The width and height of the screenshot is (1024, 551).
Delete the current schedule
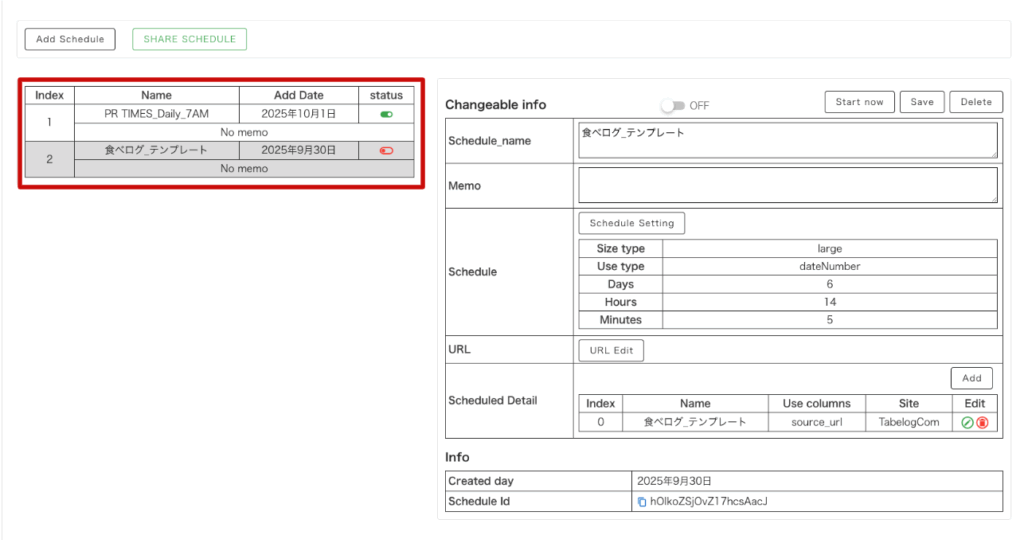pyautogui.click(x=976, y=102)
